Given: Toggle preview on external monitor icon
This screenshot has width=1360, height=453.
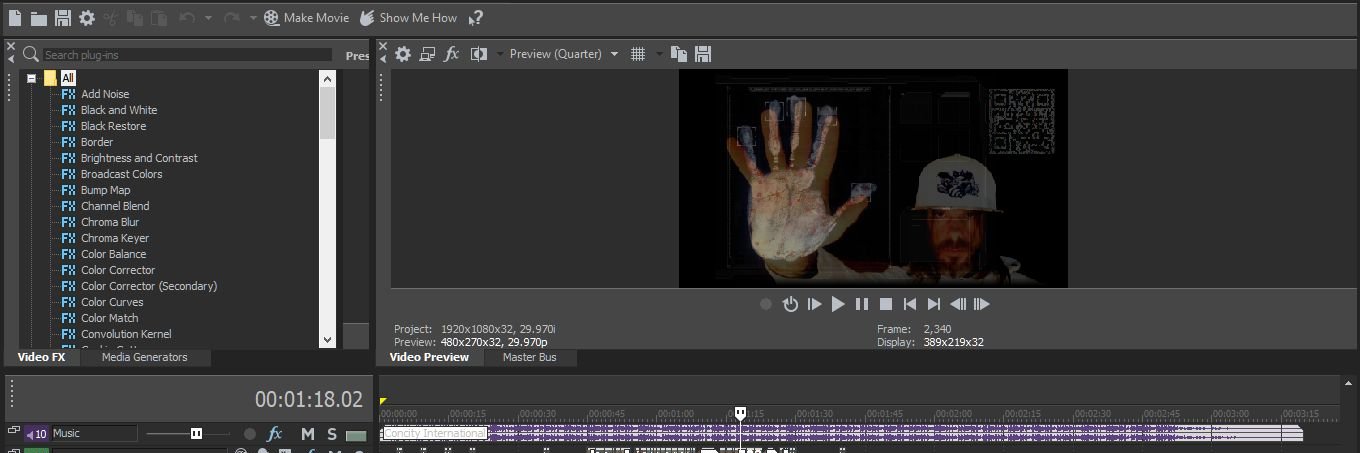Looking at the screenshot, I should [x=428, y=54].
